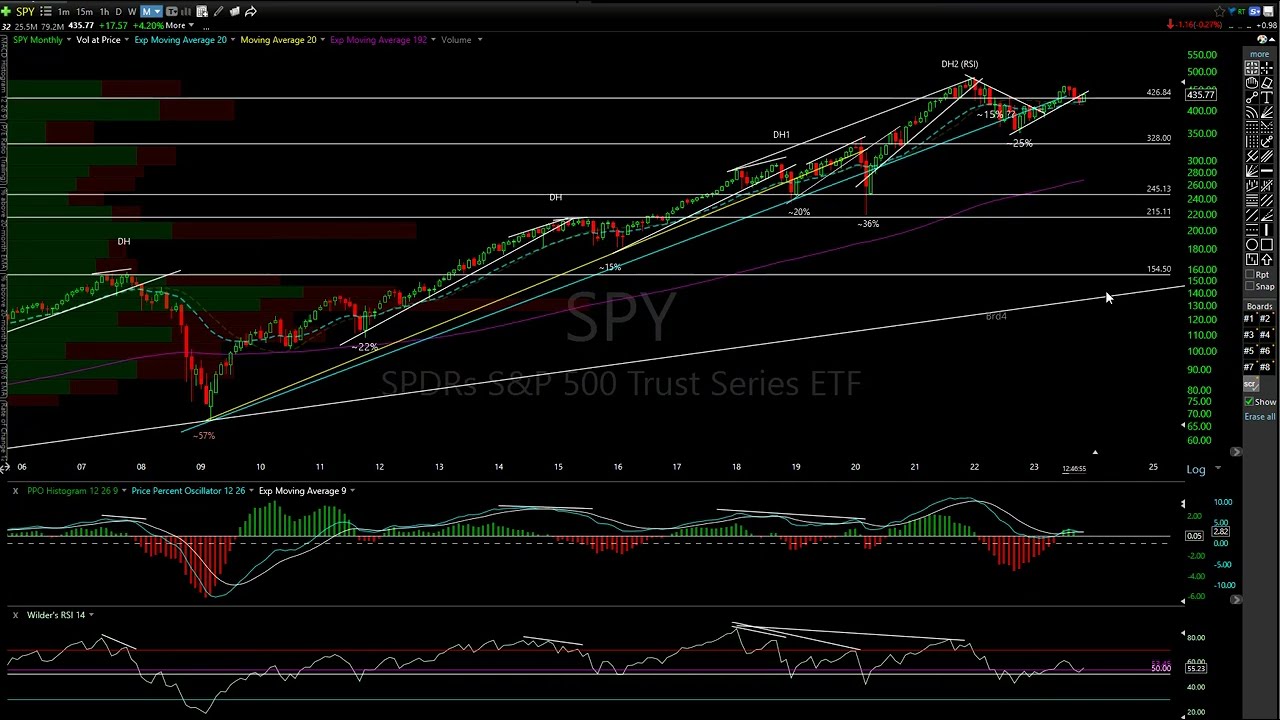Switch to drawing board #2

point(1265,319)
